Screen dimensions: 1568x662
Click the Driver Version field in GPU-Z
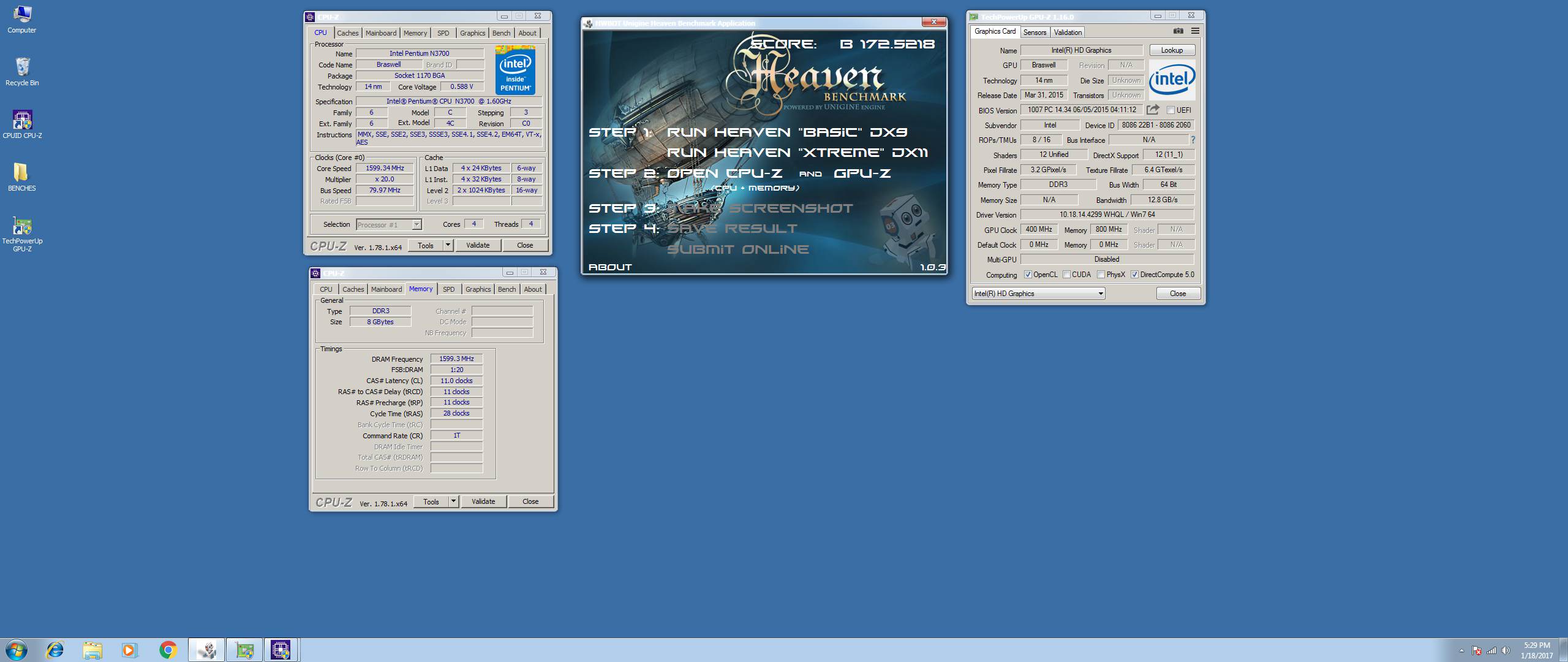tap(1107, 215)
